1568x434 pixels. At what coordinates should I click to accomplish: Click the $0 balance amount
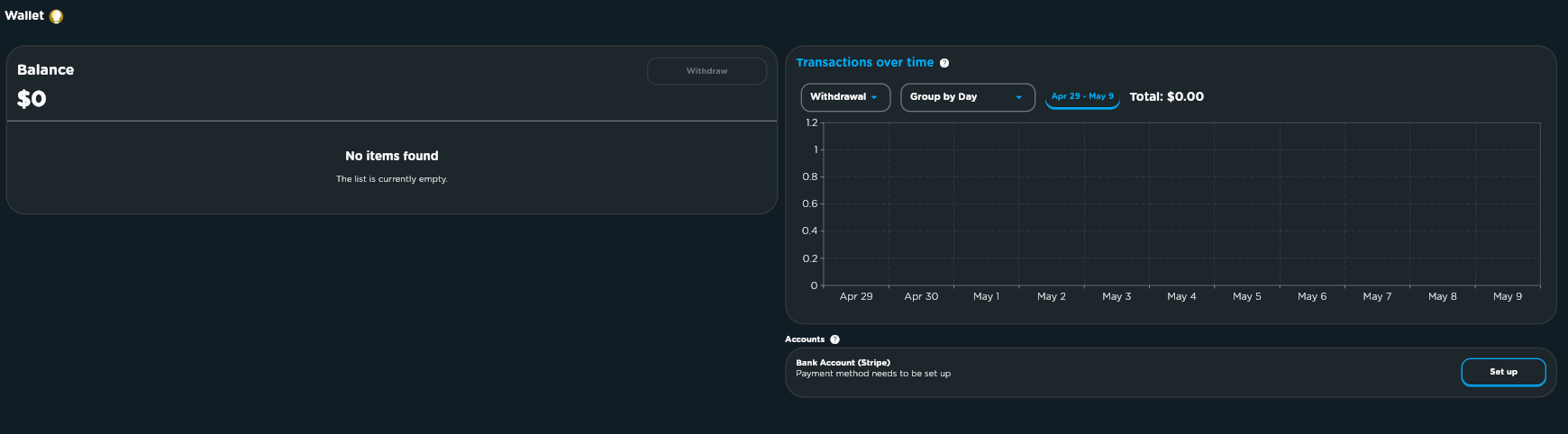32,99
